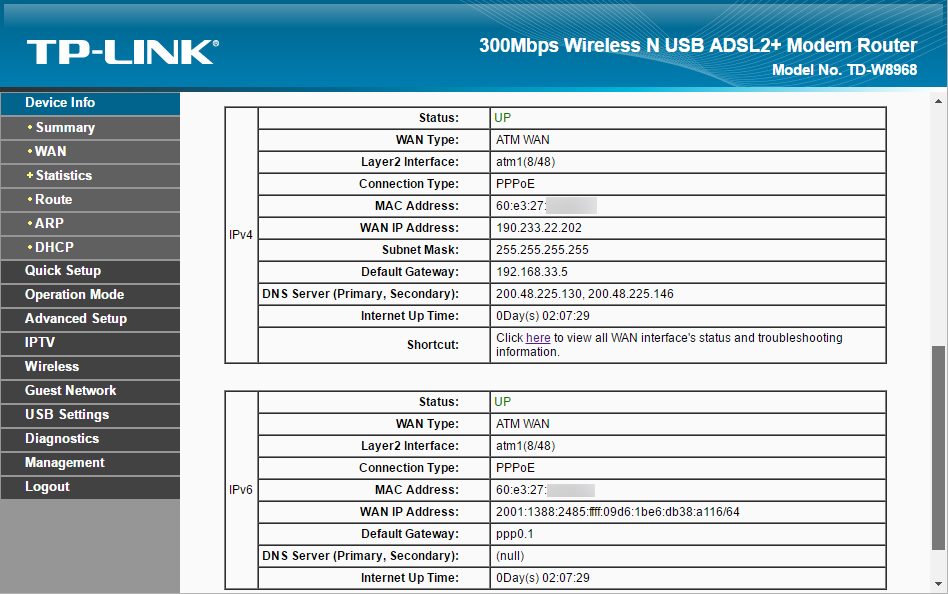
Task: Click the IPv6 Internet Up Time value
Action: pyautogui.click(x=542, y=578)
